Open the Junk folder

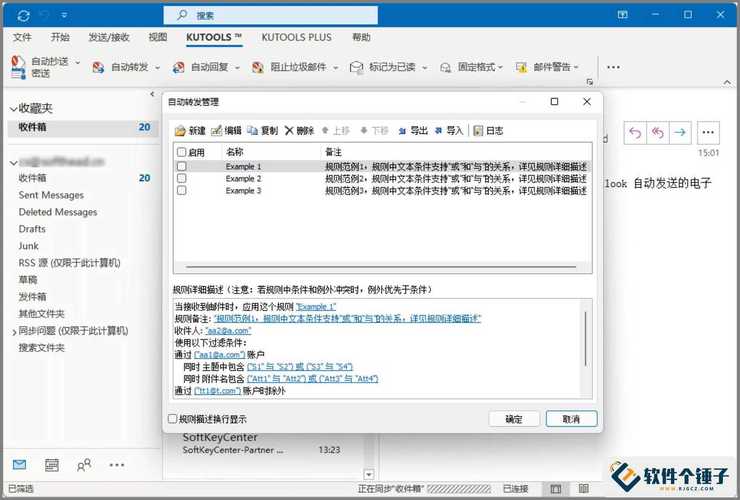[28, 246]
